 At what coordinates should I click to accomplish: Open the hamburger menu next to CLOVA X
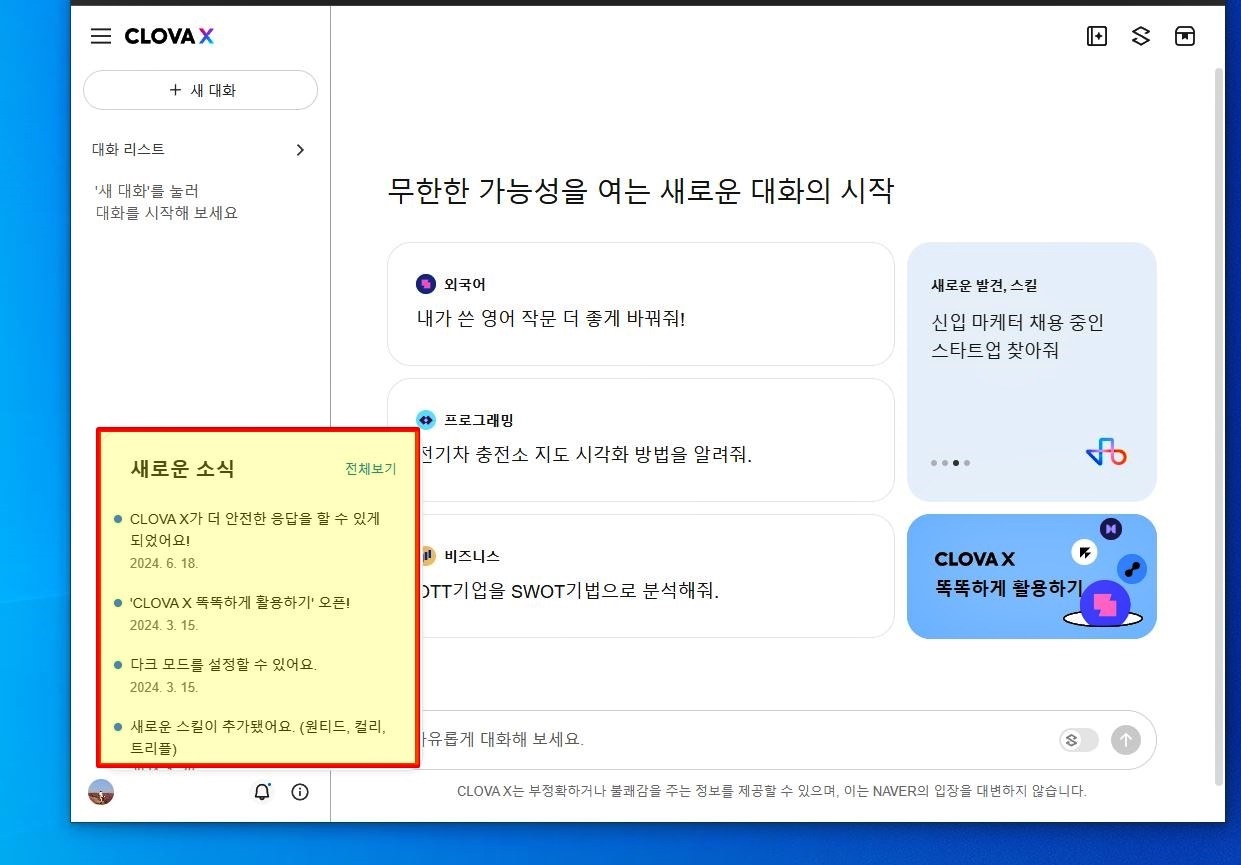pos(101,36)
